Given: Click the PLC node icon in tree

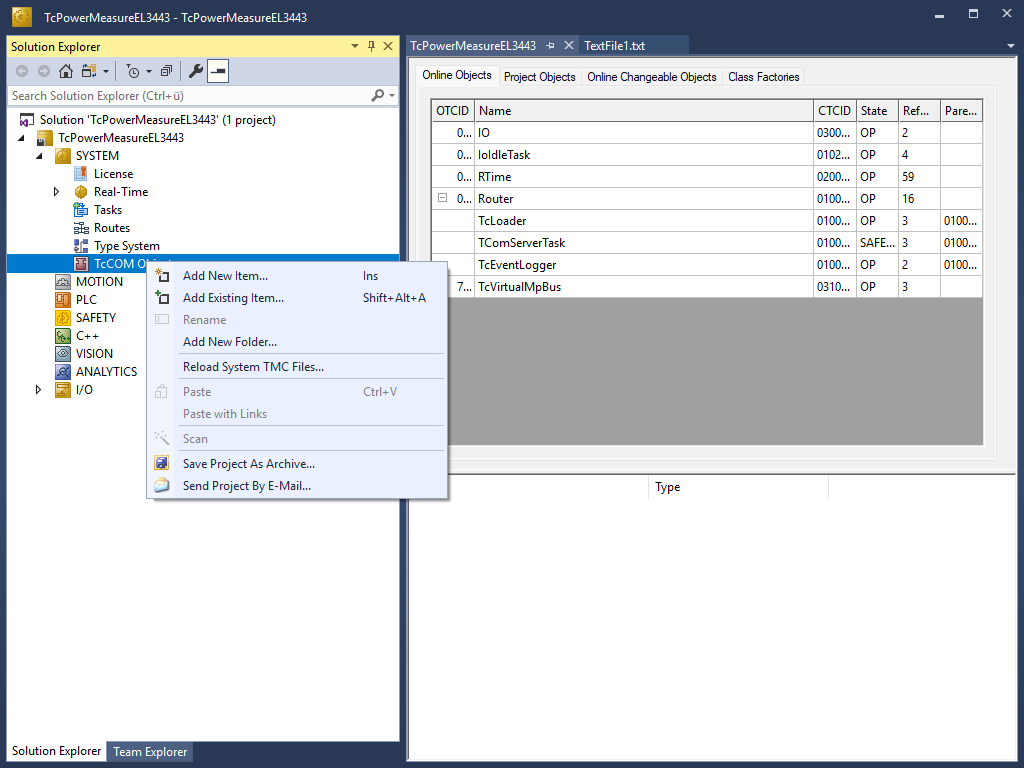Looking at the screenshot, I should pos(63,300).
